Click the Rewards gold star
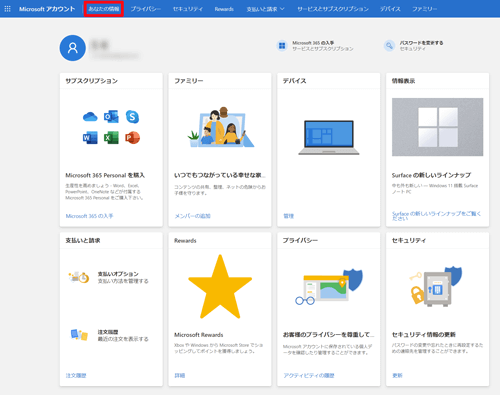This screenshot has height=395, width=500. [220, 287]
